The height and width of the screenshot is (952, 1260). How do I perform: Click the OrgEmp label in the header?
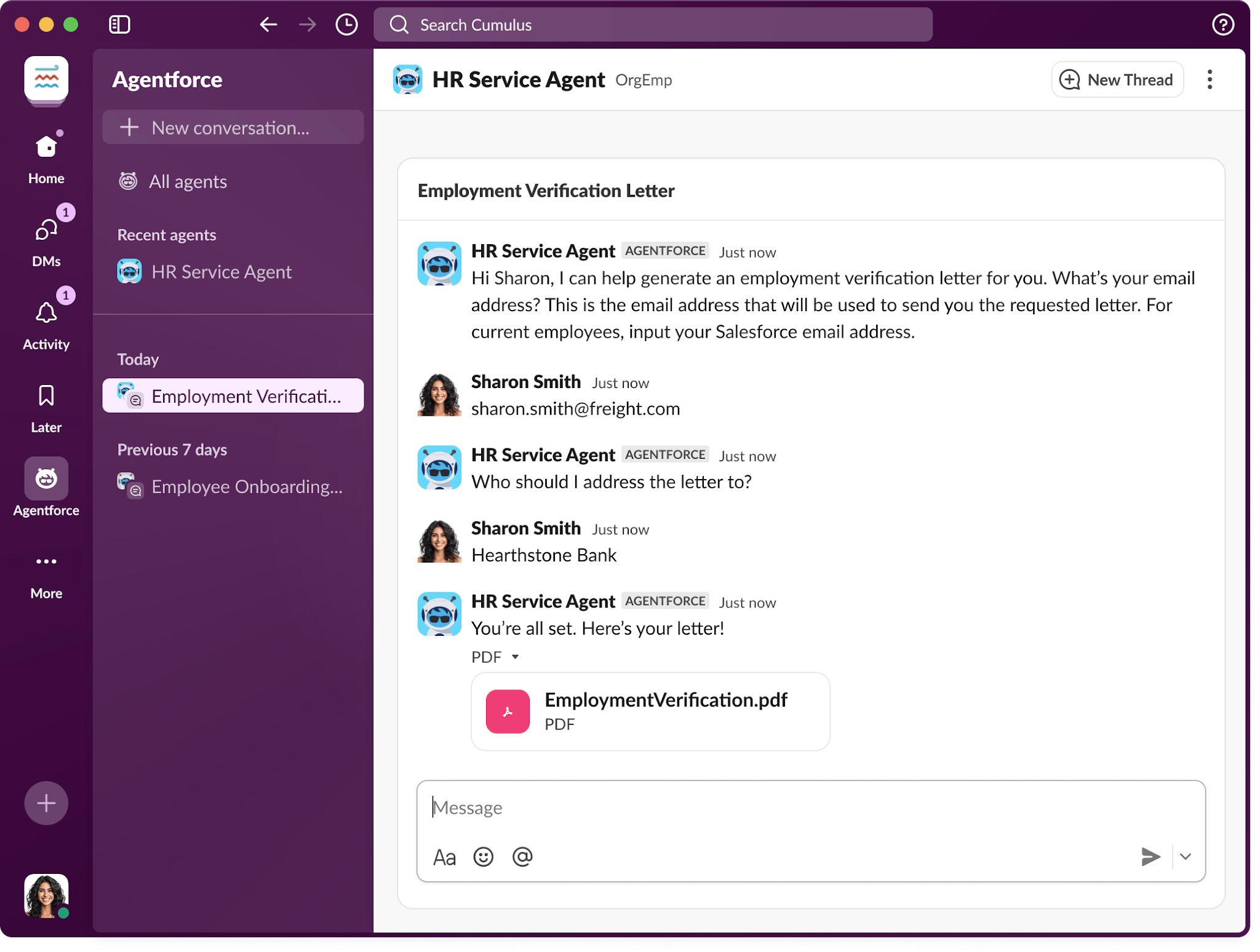point(644,80)
